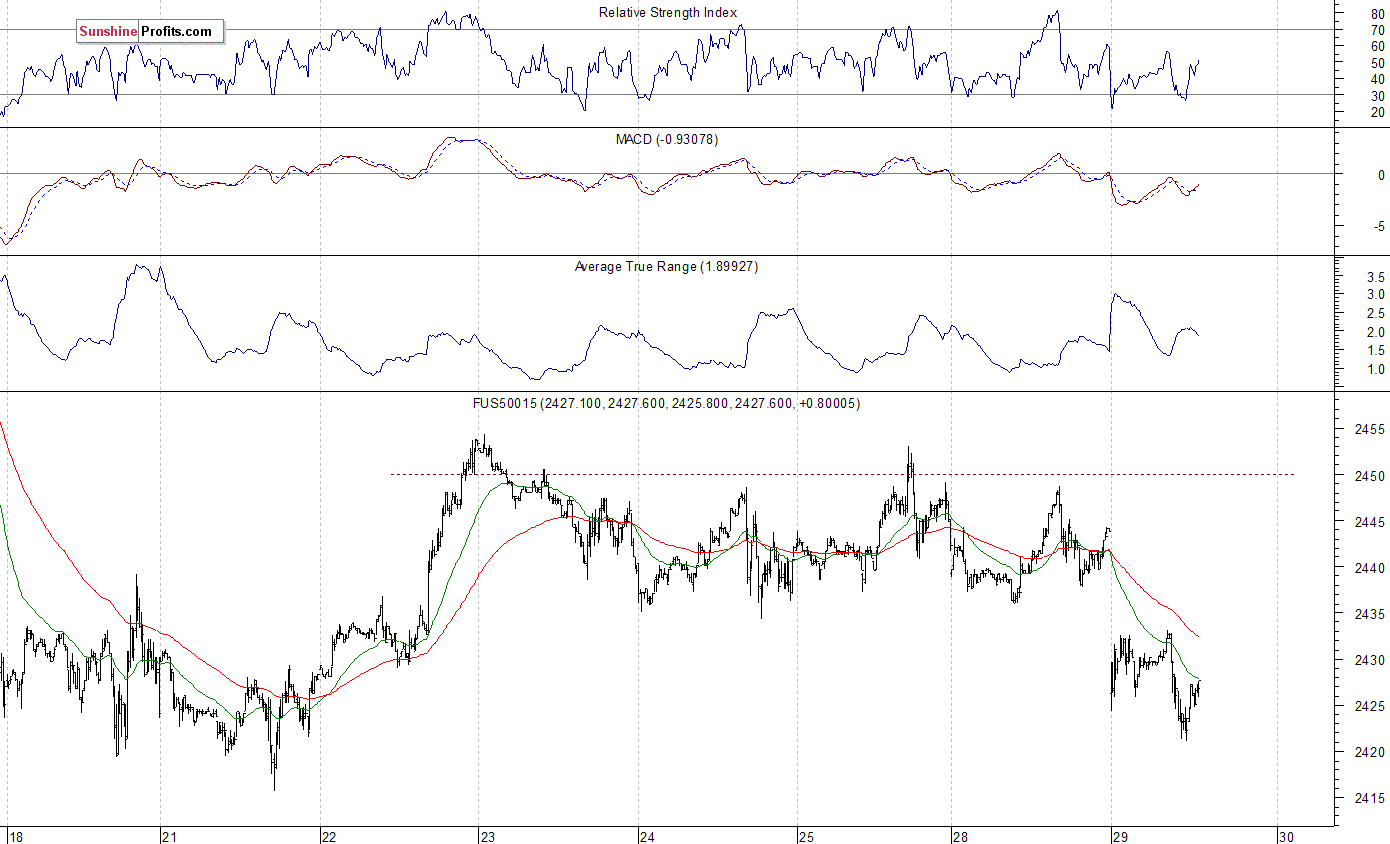
Task: Click date label 21 on time axis
Action: click(170, 836)
